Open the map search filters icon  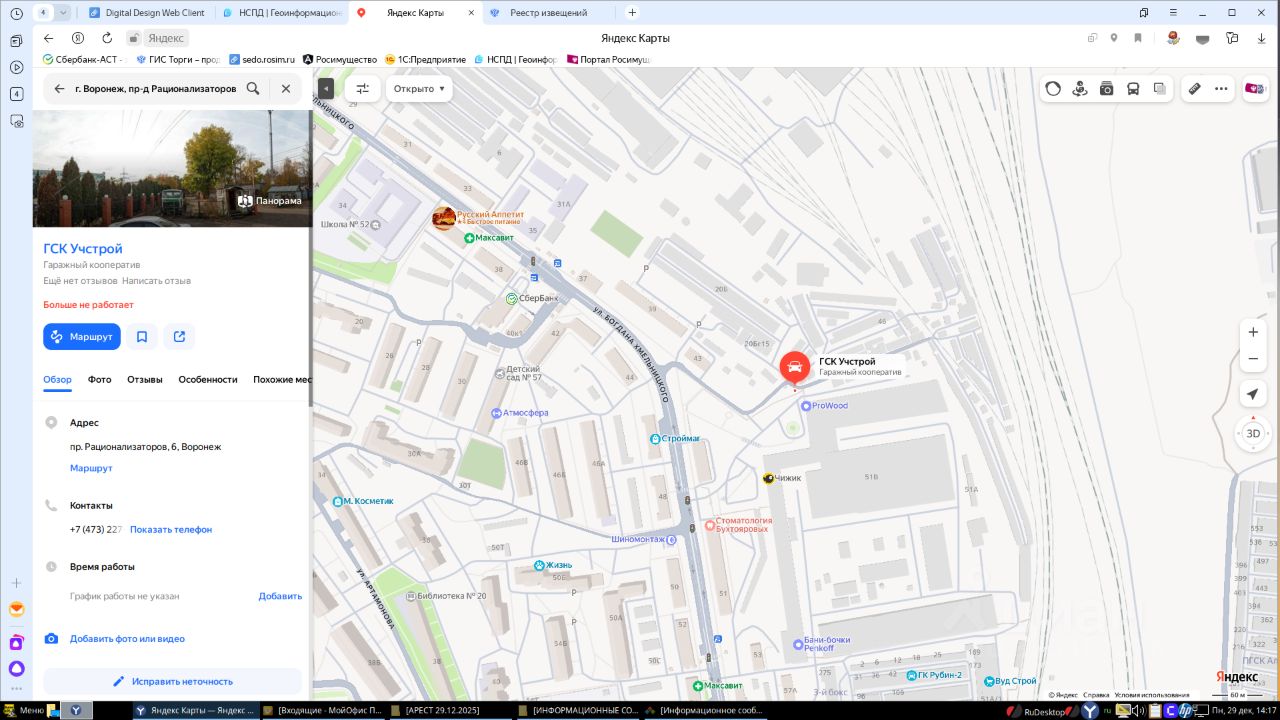(x=362, y=88)
